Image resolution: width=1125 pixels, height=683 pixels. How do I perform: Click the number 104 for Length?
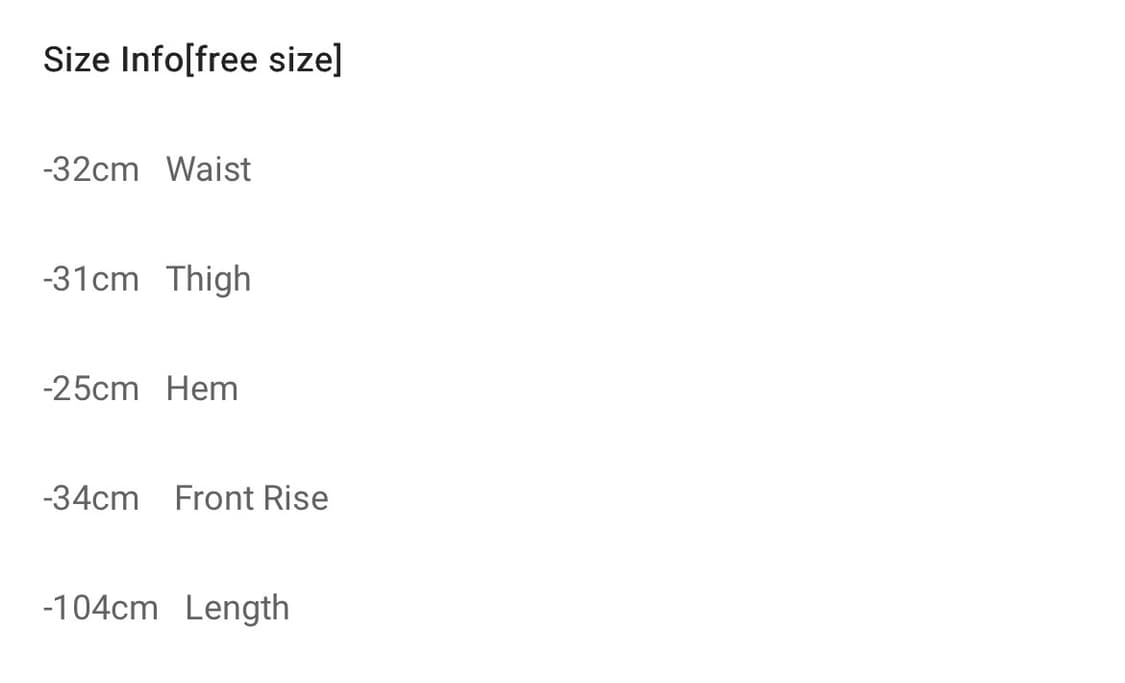tap(79, 609)
